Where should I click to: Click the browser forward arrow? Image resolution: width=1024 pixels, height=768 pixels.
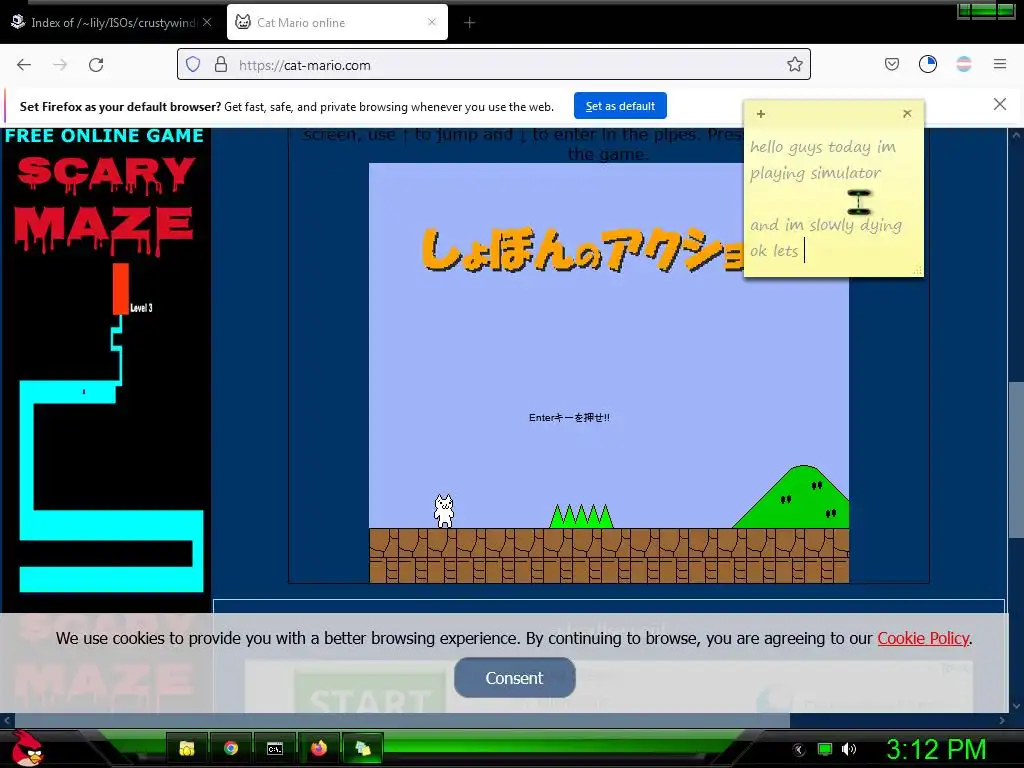click(x=60, y=65)
